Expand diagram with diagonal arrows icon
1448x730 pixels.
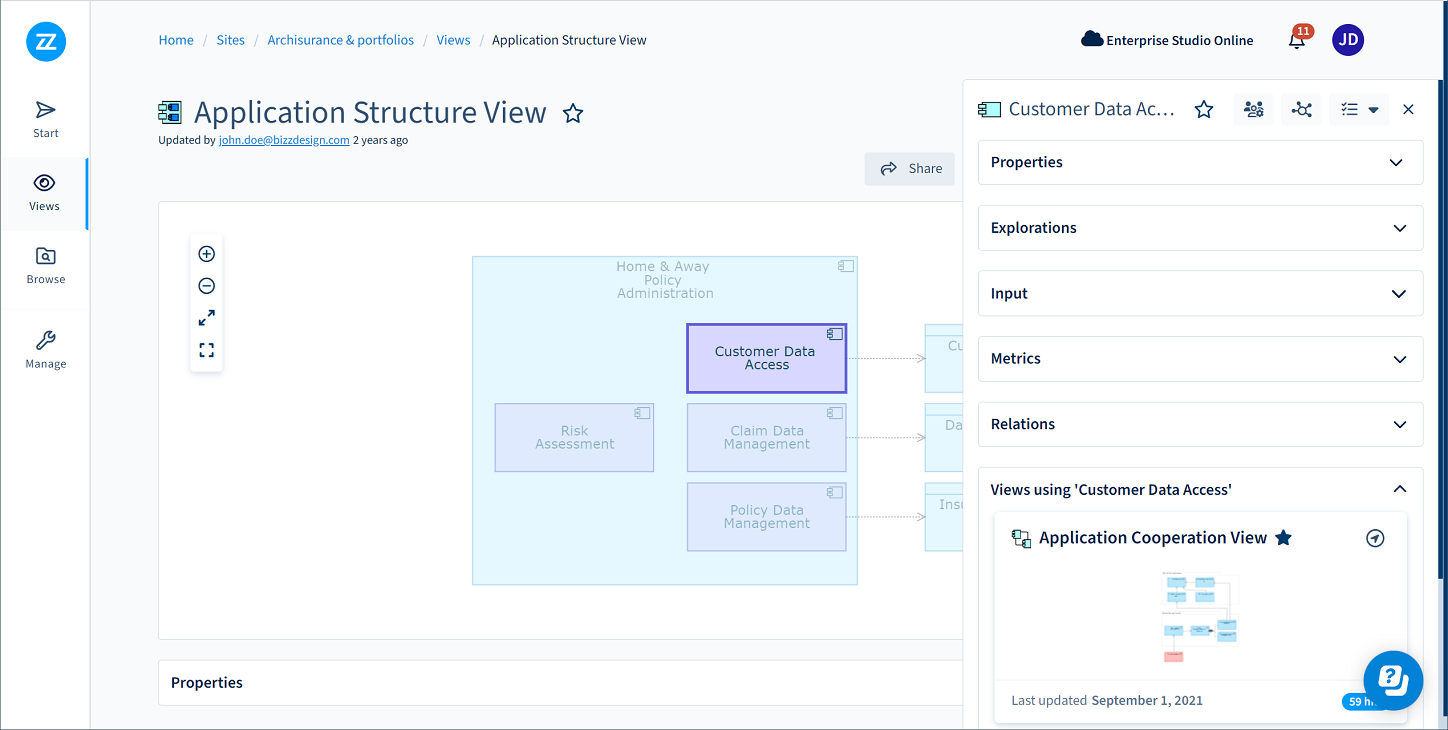(207, 318)
